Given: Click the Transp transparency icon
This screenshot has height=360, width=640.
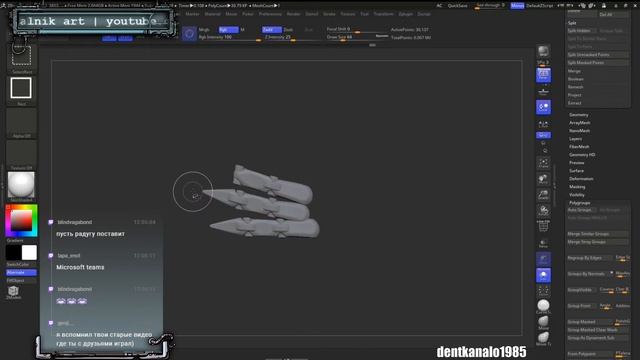Looking at the screenshot, I should coord(543,243).
